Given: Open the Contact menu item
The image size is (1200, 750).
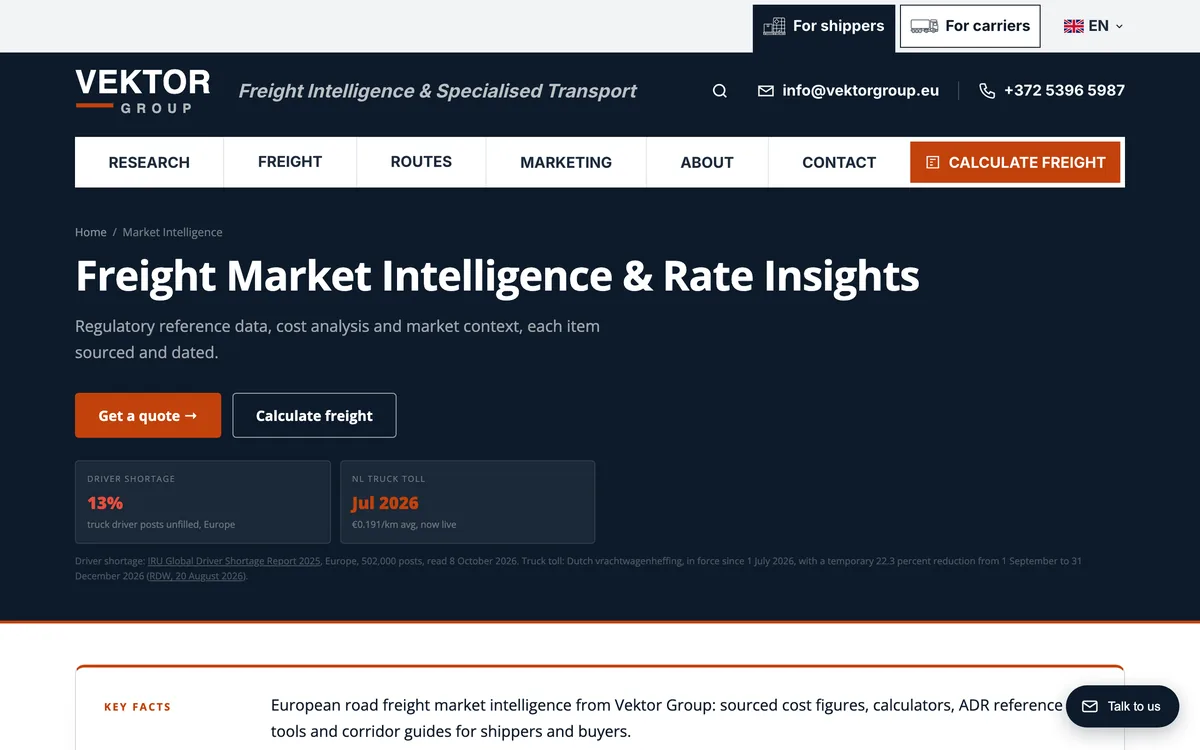Looking at the screenshot, I should [x=839, y=162].
